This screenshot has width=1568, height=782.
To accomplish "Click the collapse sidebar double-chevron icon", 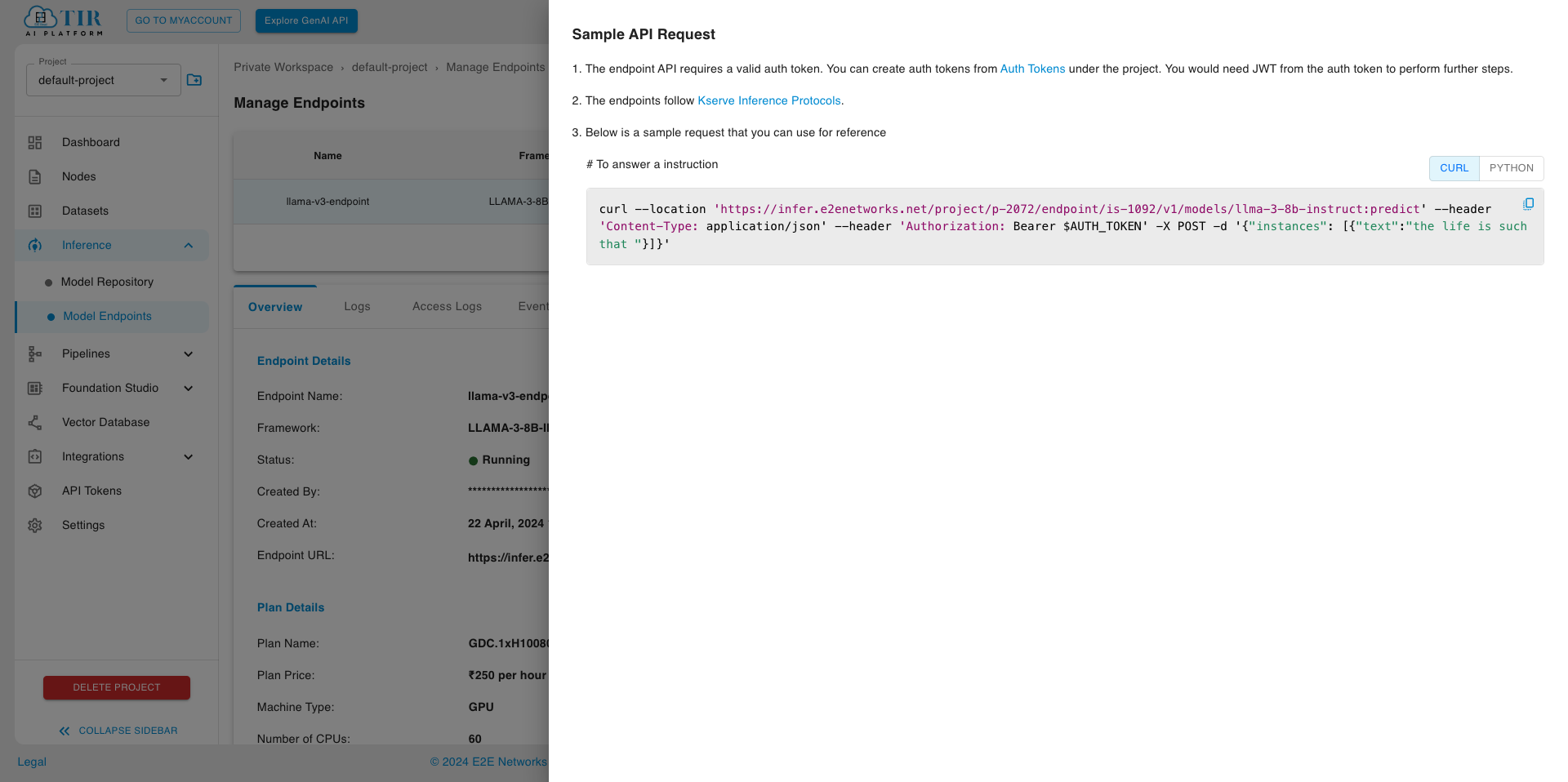I will pyautogui.click(x=65, y=731).
